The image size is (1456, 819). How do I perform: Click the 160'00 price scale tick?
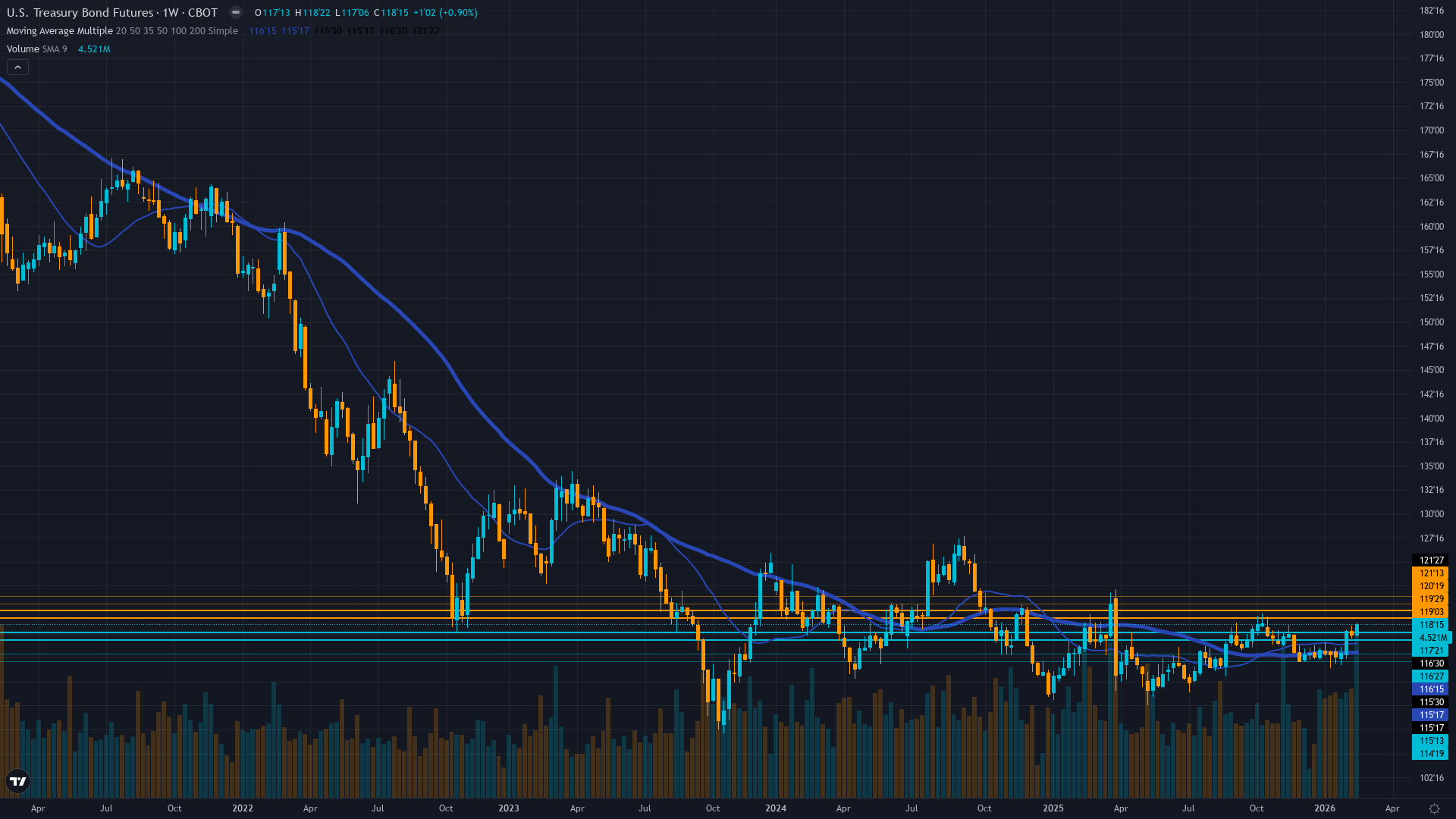pos(1432,227)
